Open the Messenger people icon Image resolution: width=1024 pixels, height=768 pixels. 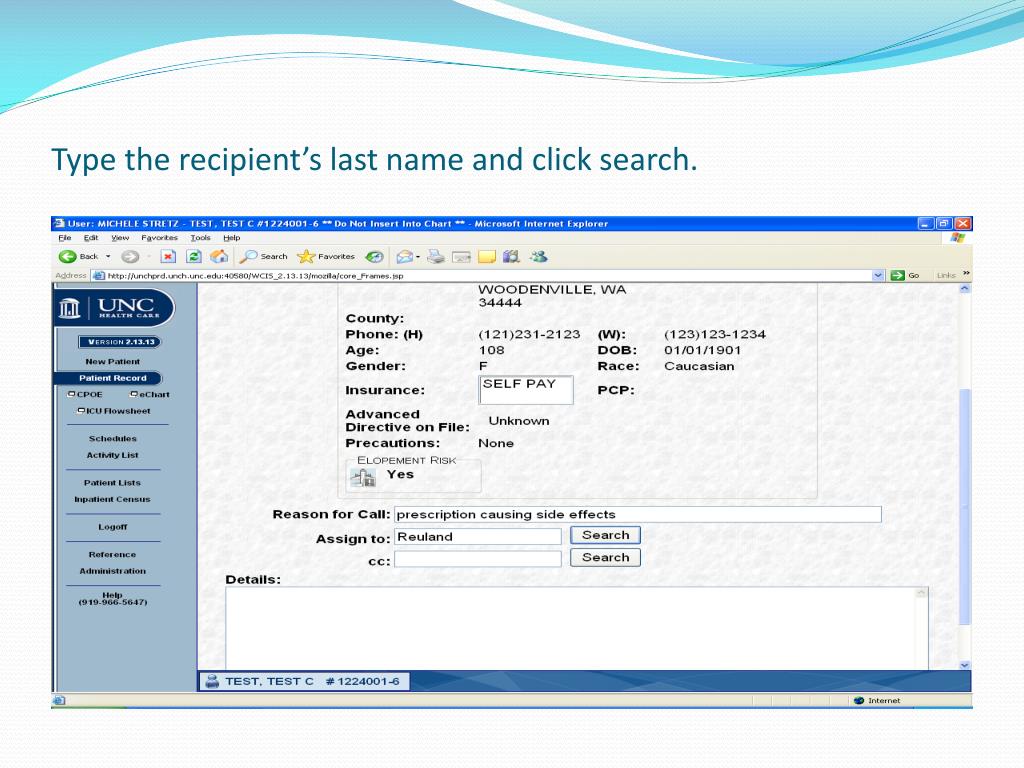coord(539,257)
